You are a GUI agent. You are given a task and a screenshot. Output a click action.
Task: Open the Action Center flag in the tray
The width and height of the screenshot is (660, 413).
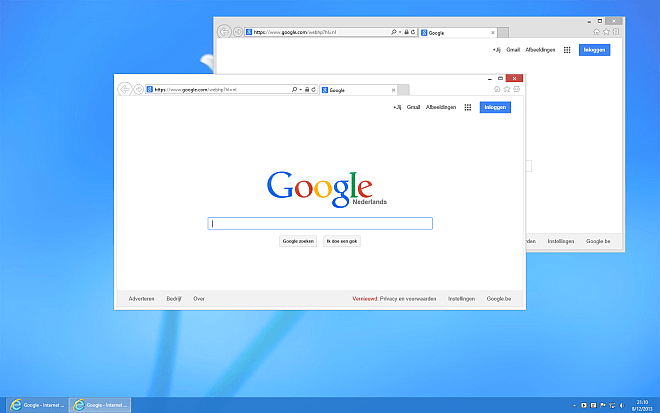[x=603, y=405]
